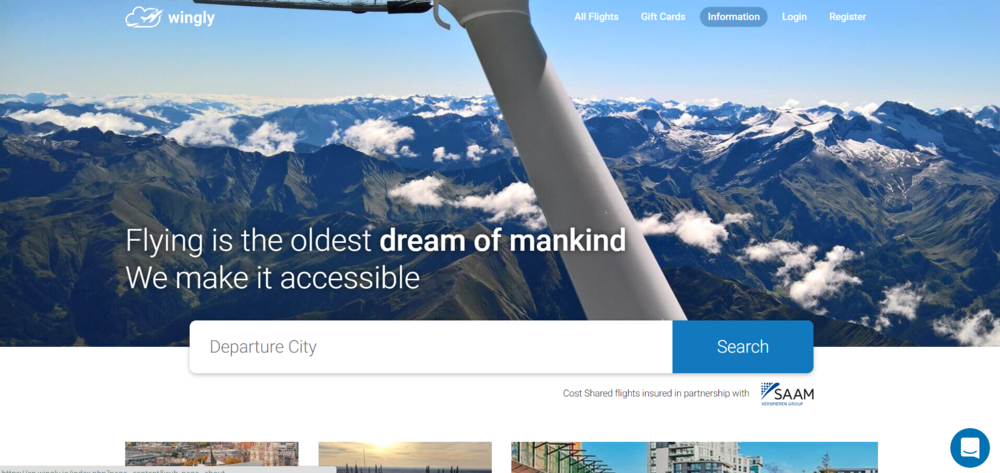This screenshot has height=473, width=1000.
Task: Open the sunset destination thumbnail
Action: [x=405, y=457]
